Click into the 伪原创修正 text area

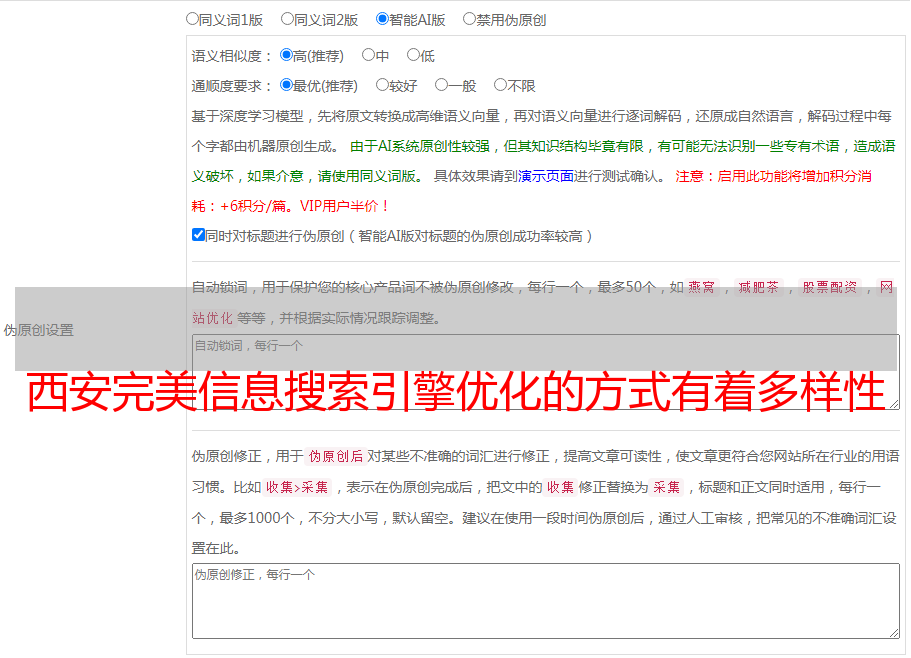point(546,601)
